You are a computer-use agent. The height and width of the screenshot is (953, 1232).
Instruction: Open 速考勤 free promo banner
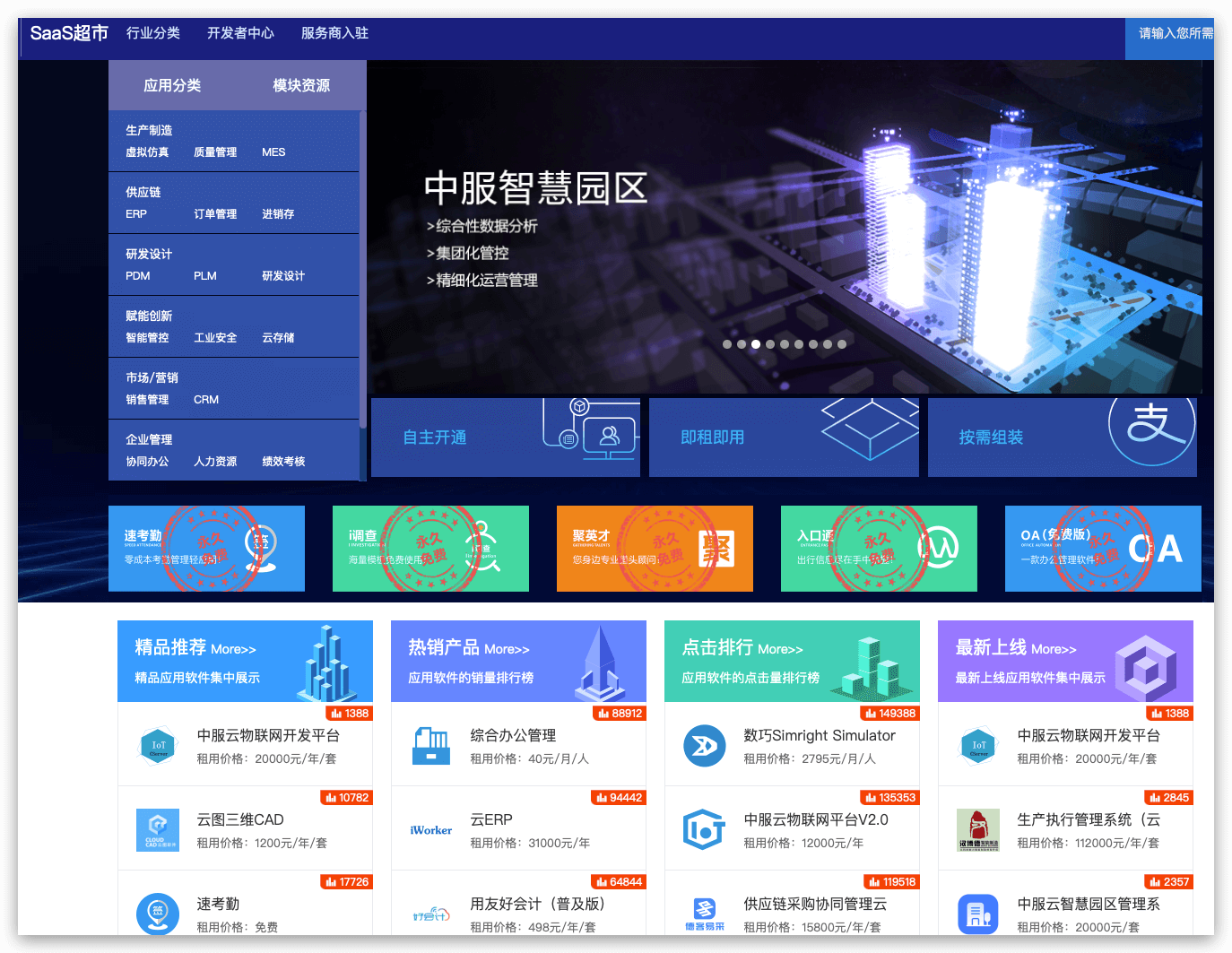[x=206, y=549]
